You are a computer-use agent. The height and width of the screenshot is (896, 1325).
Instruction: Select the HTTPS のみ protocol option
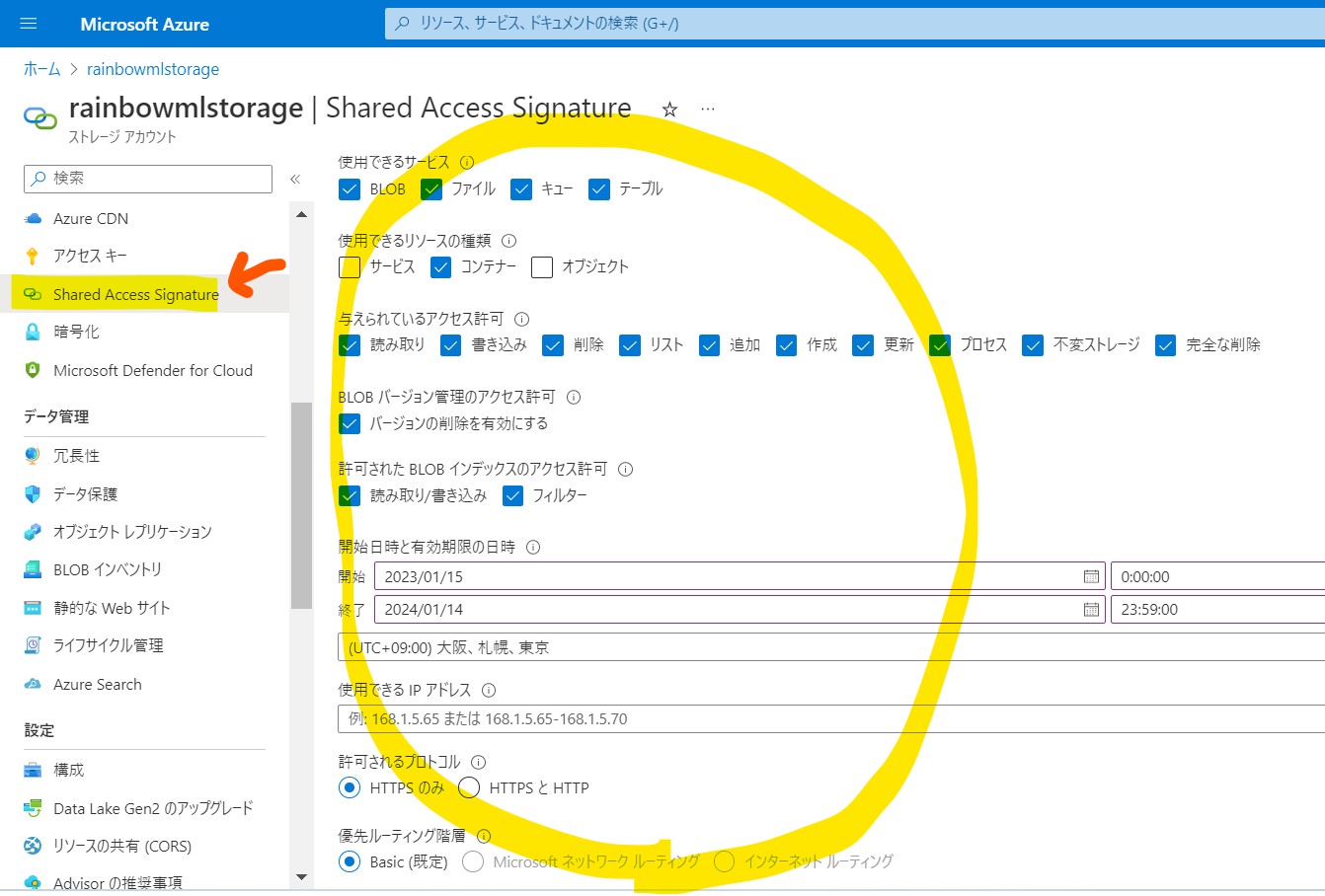pyautogui.click(x=350, y=787)
